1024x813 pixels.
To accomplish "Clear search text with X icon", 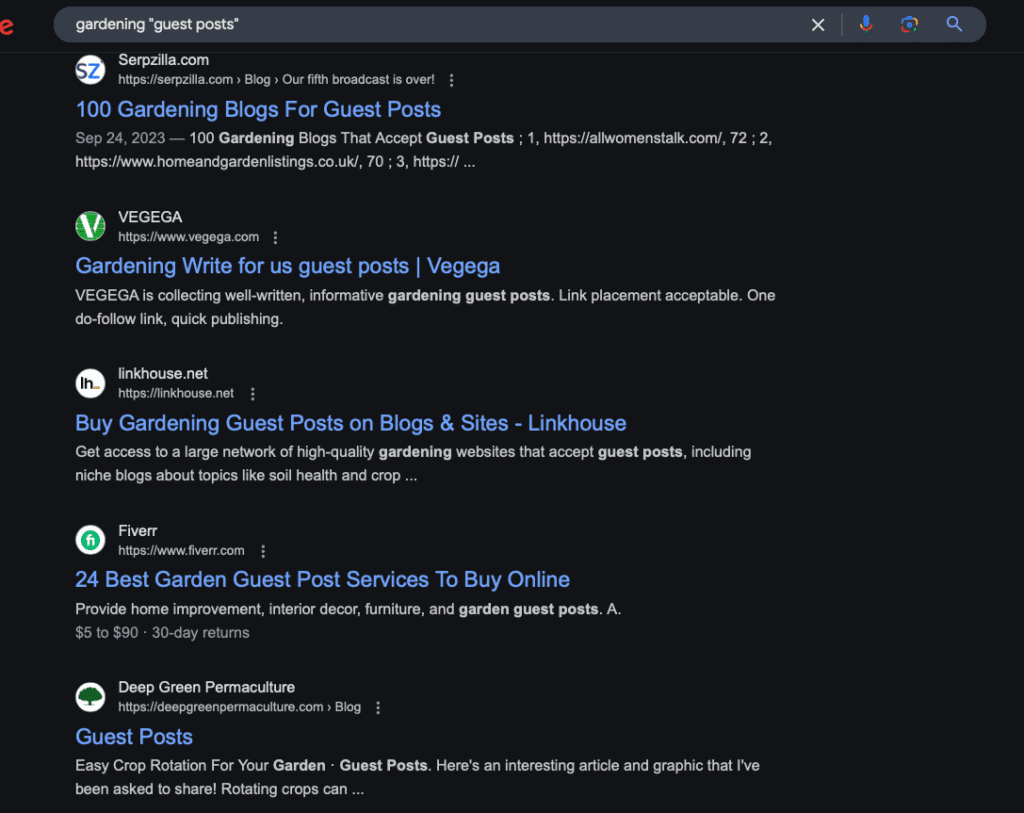I will click(x=818, y=25).
